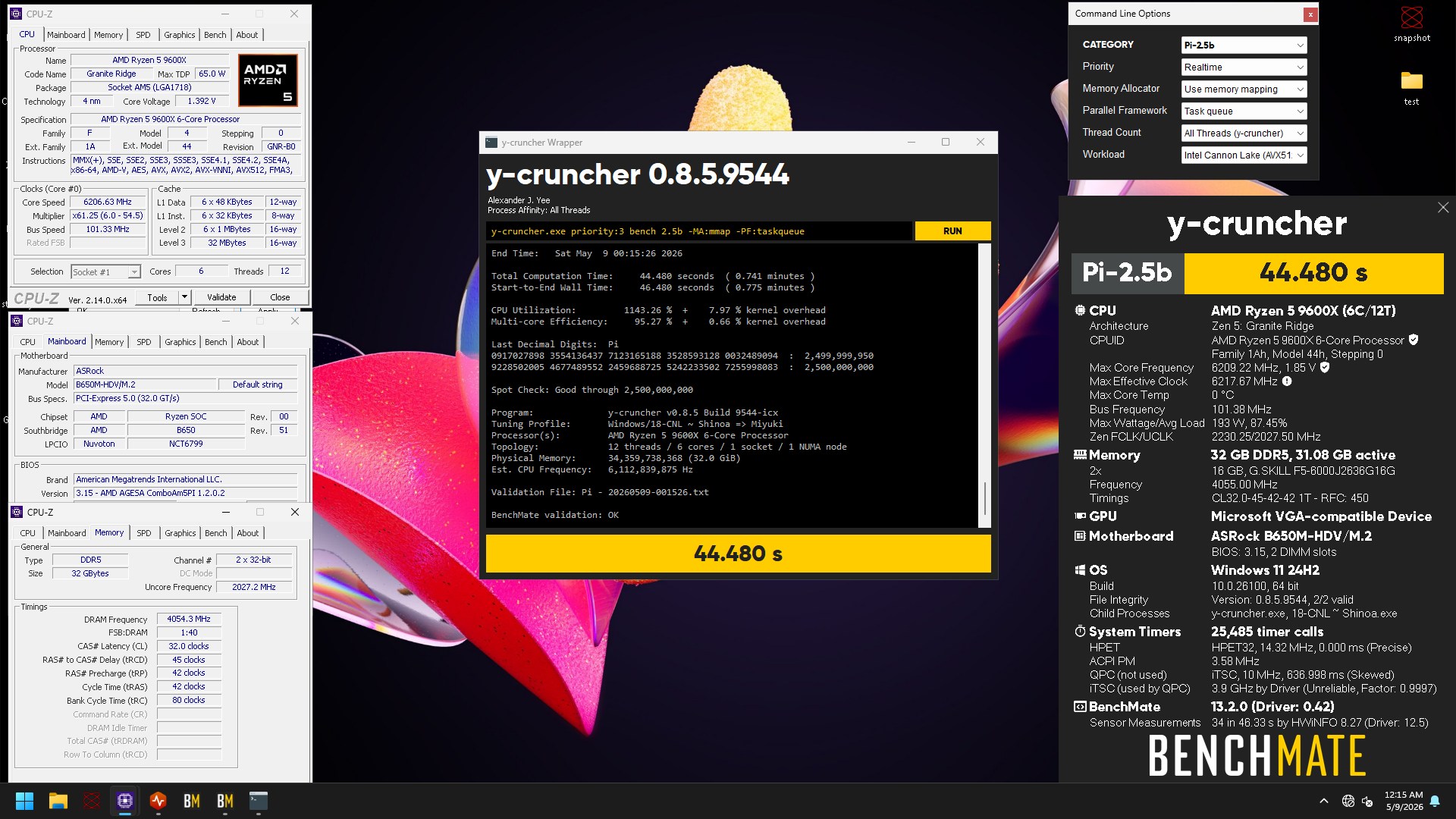1456x819 pixels.
Task: Click the CAS# Latency value 32.0 clocks
Action: click(x=189, y=647)
